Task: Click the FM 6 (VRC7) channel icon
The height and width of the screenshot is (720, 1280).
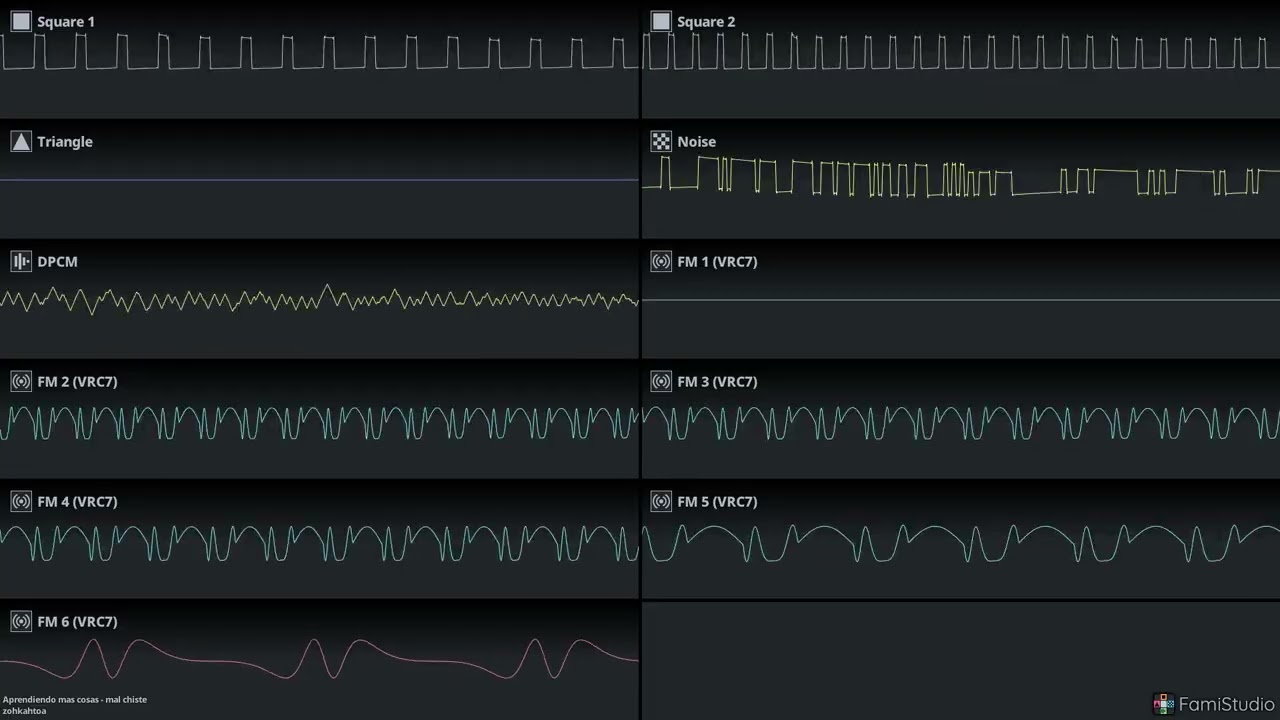Action: [21, 621]
